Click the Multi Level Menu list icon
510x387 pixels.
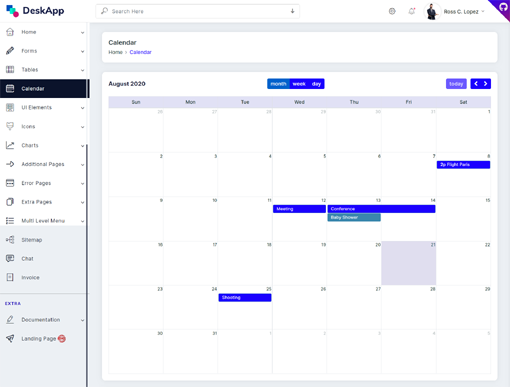[x=10, y=221]
